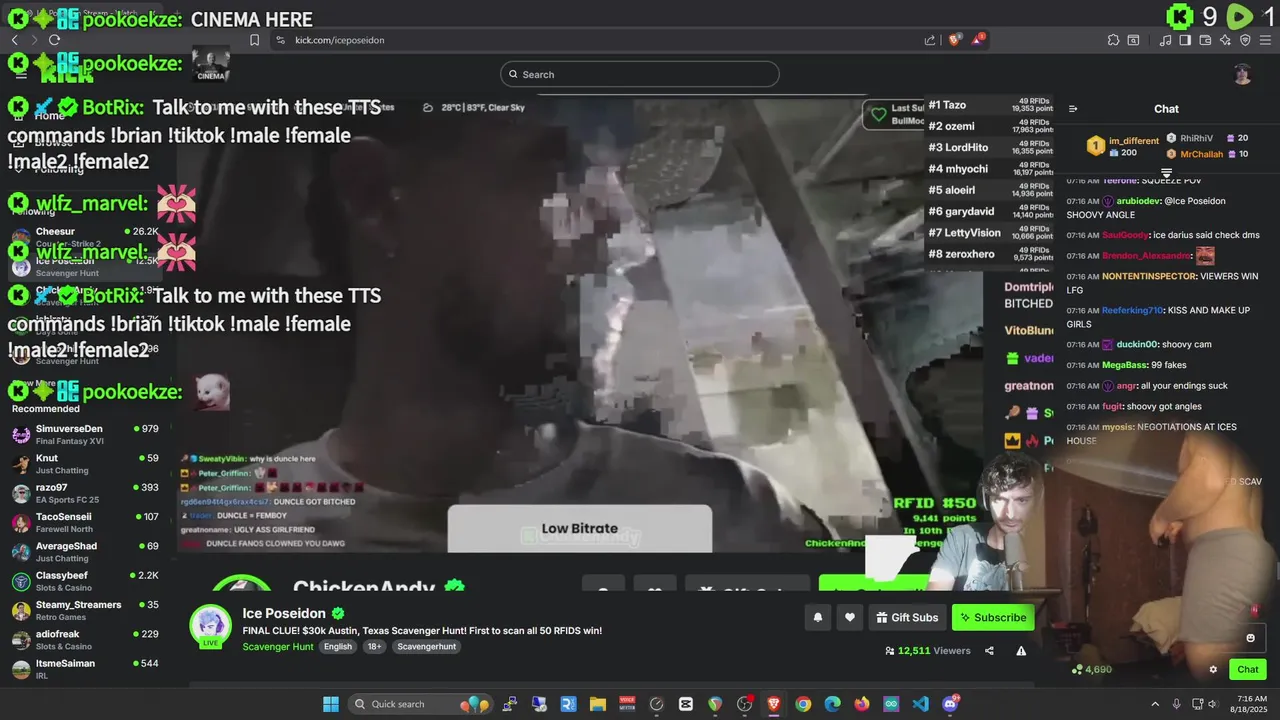Open AverageShad recommended channel

[85, 552]
